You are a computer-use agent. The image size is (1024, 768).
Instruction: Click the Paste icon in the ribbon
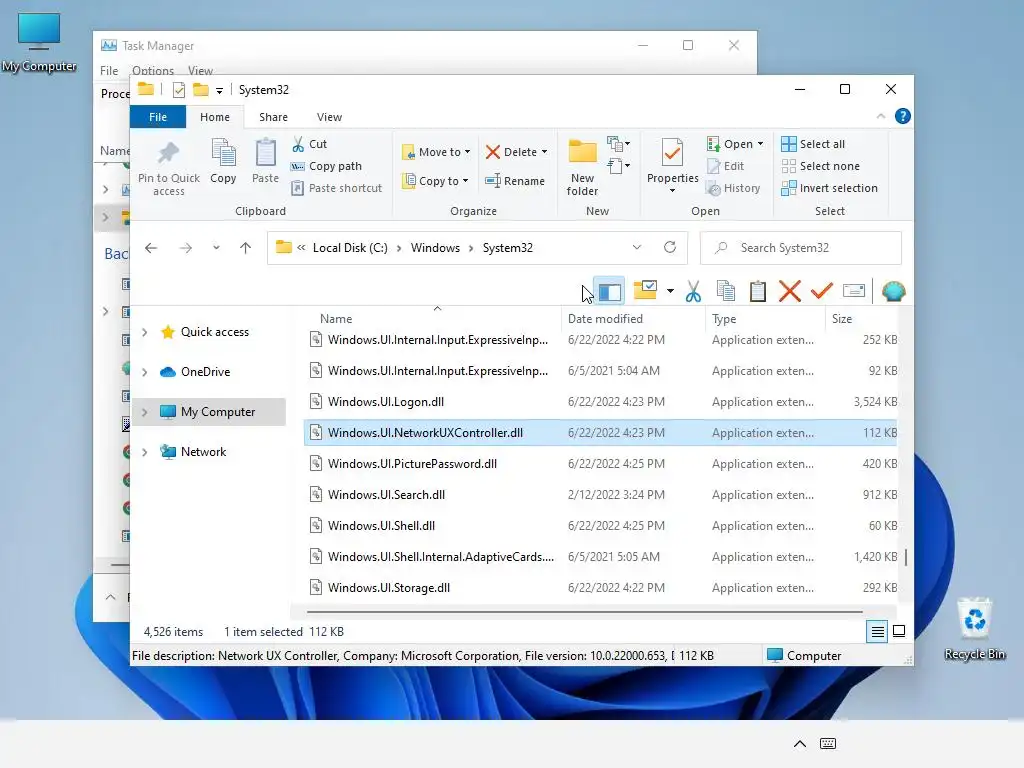pos(265,161)
